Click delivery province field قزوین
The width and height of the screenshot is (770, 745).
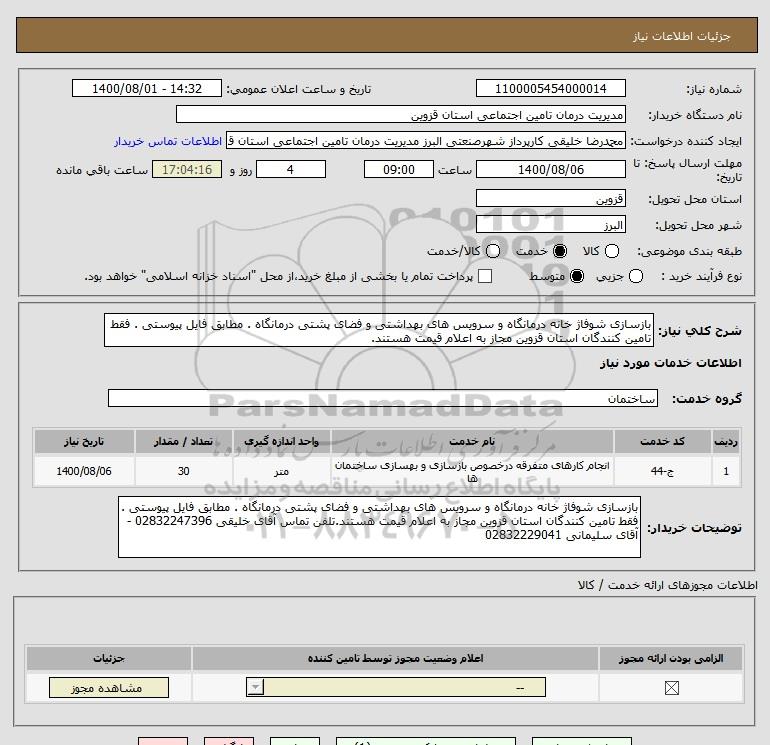pyautogui.click(x=550, y=199)
